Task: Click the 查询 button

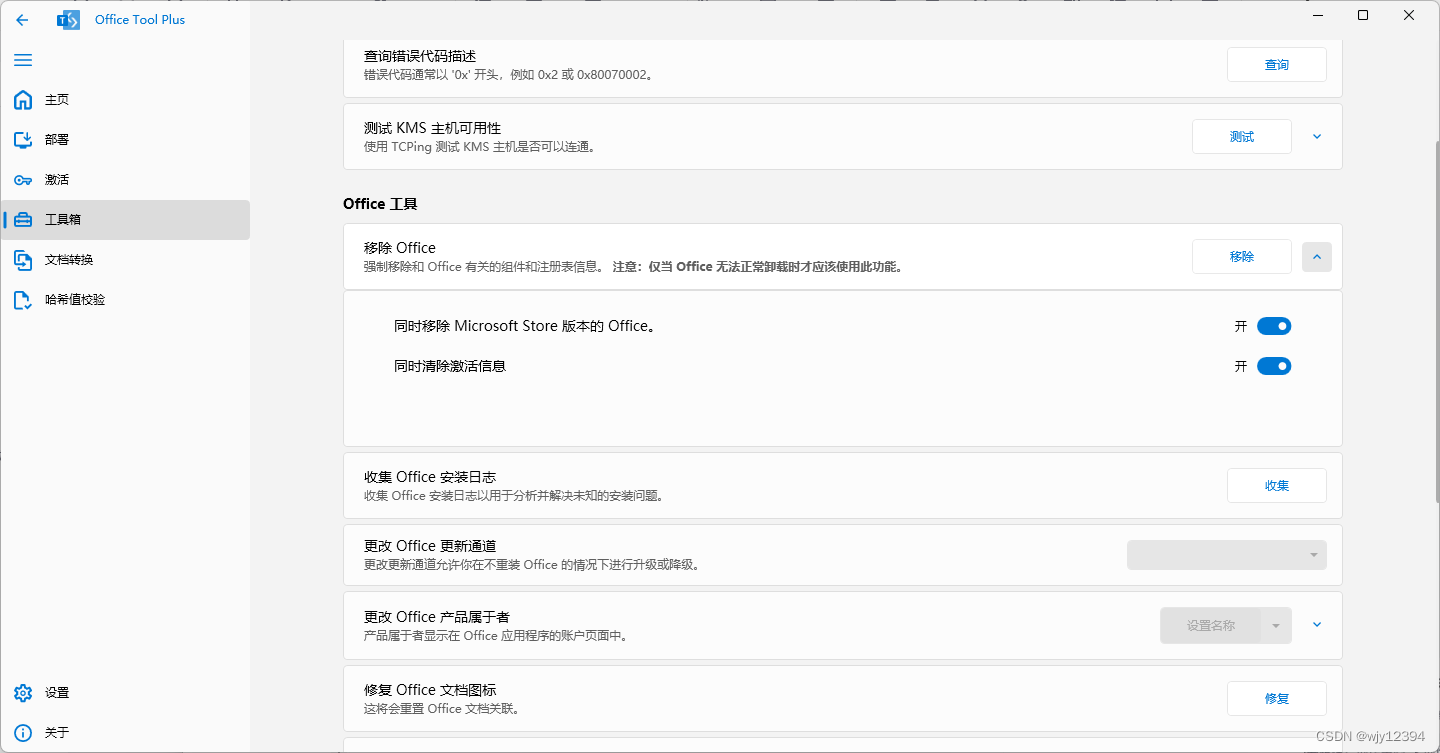Action: click(x=1277, y=64)
